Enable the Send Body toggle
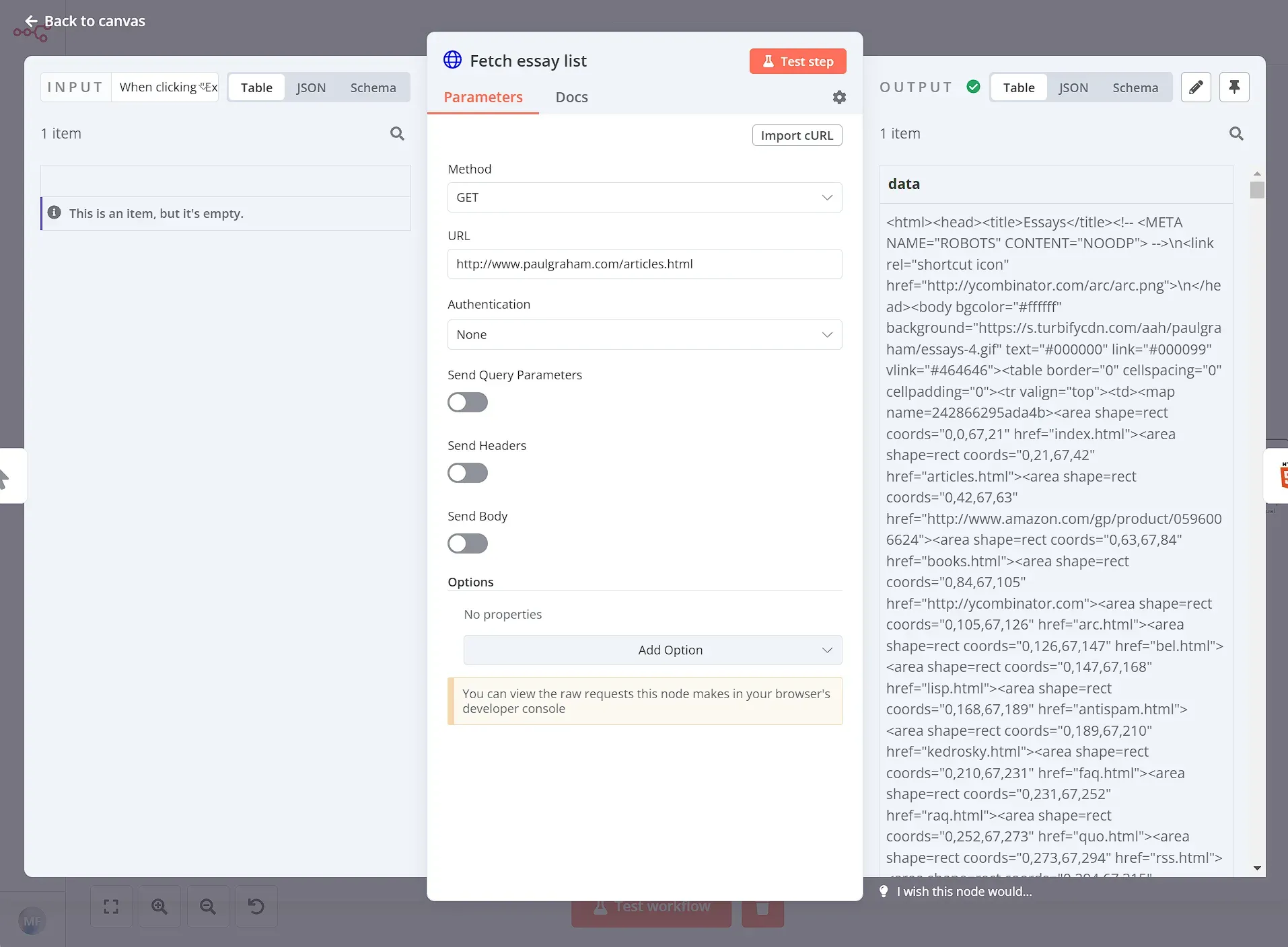Viewport: 1288px width, 947px height. tap(467, 543)
